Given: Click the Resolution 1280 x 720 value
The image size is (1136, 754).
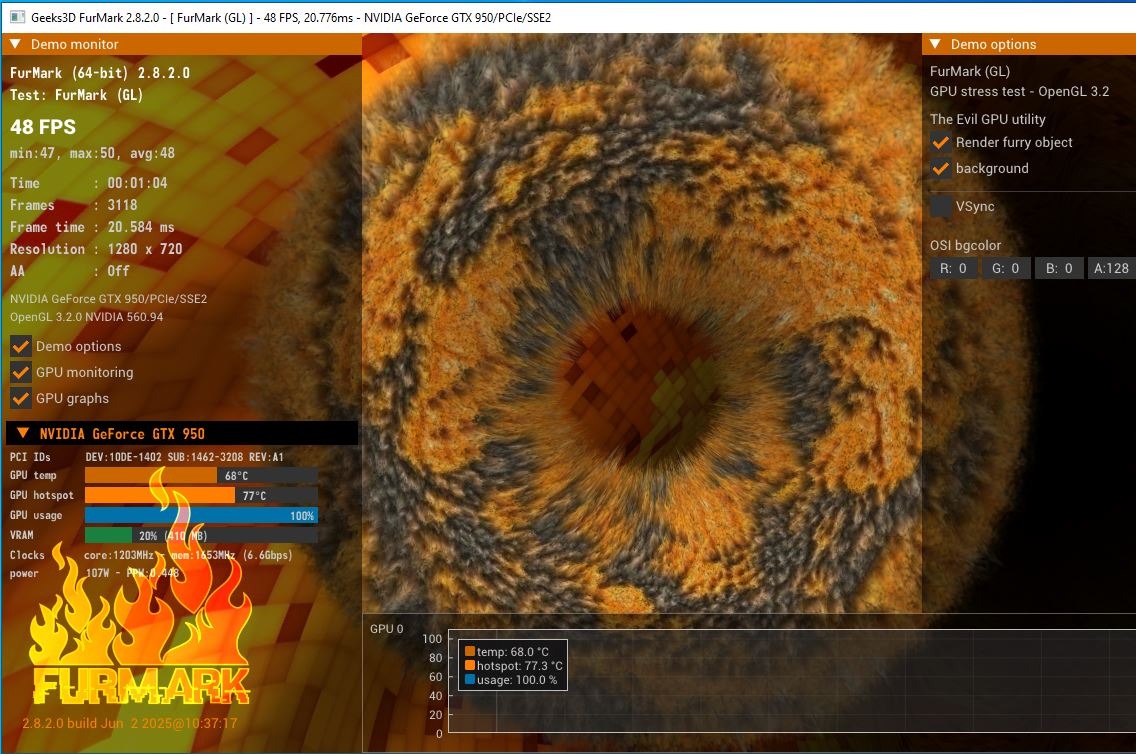Looking at the screenshot, I should [145, 249].
